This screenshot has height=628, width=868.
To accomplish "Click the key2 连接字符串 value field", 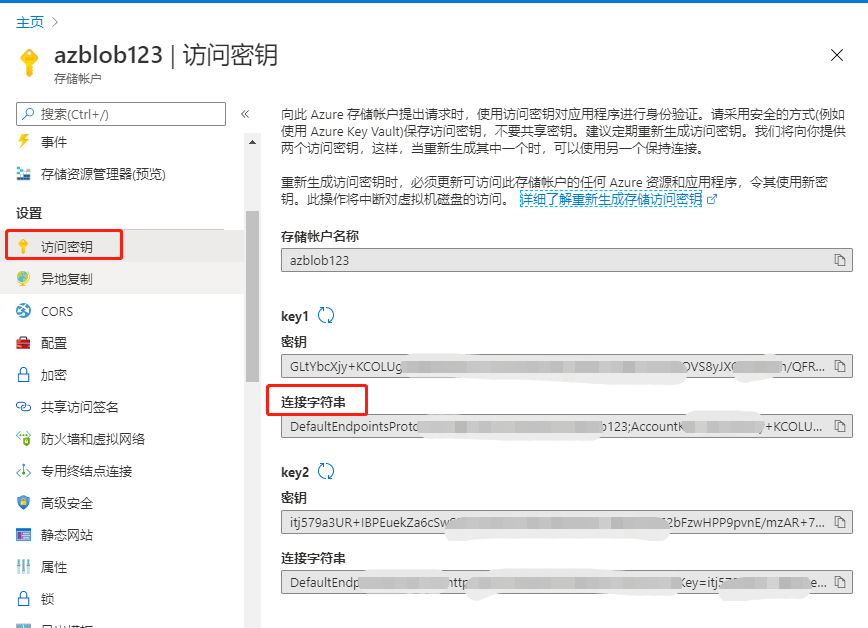I will coord(566,583).
